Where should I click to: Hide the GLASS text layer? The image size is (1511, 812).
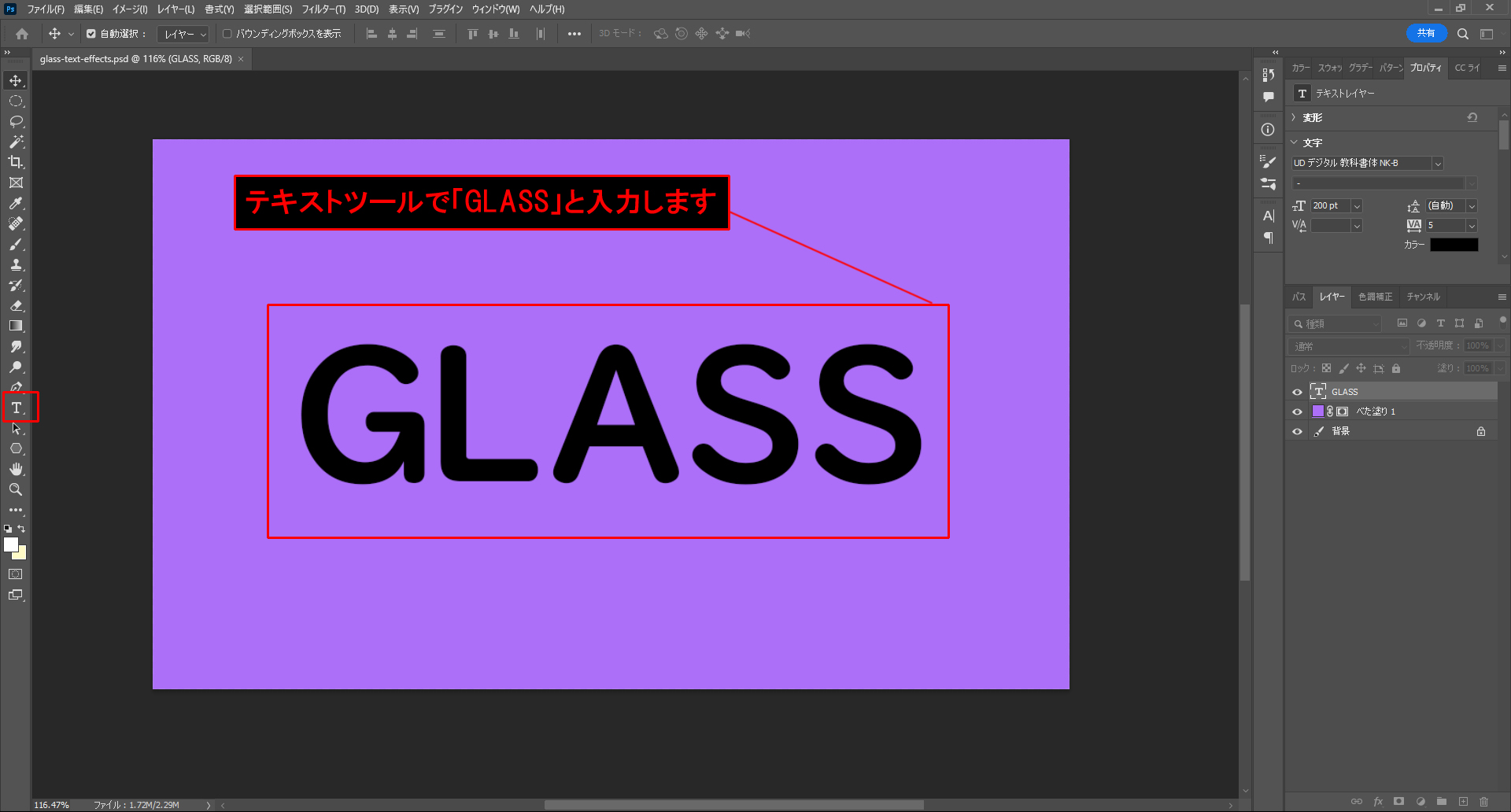click(1297, 392)
